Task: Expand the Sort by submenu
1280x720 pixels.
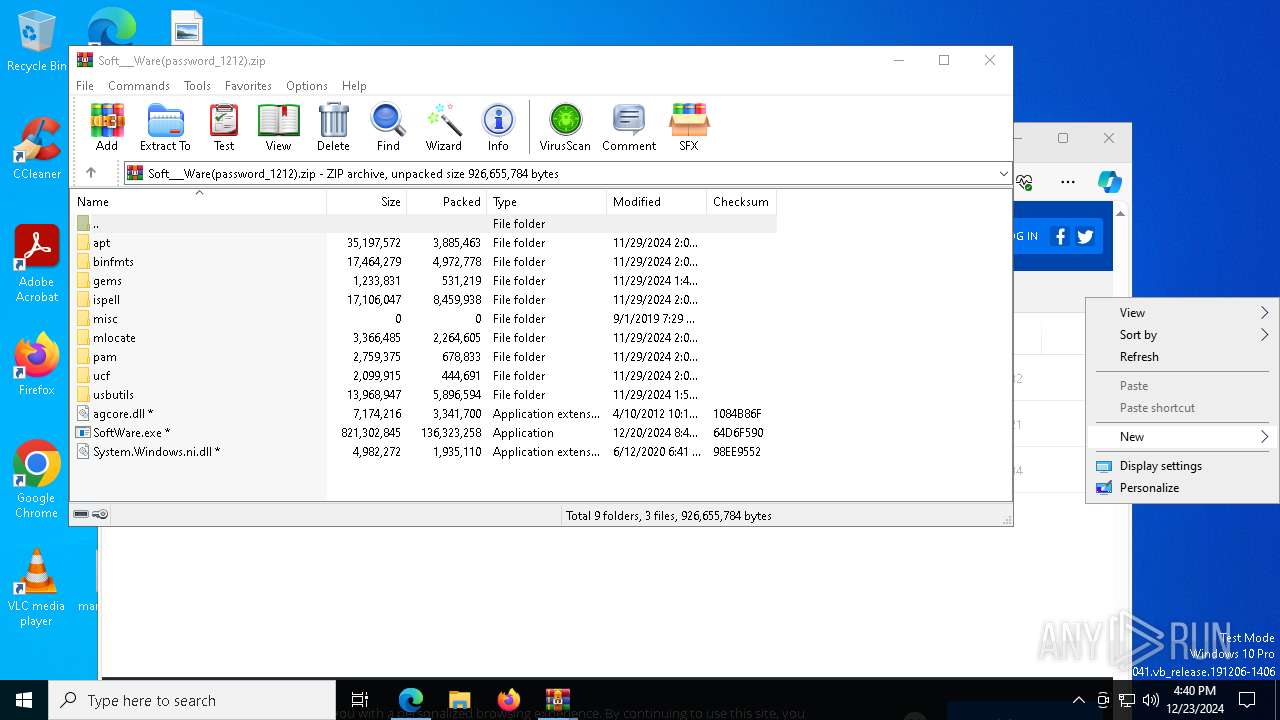Action: (1181, 335)
